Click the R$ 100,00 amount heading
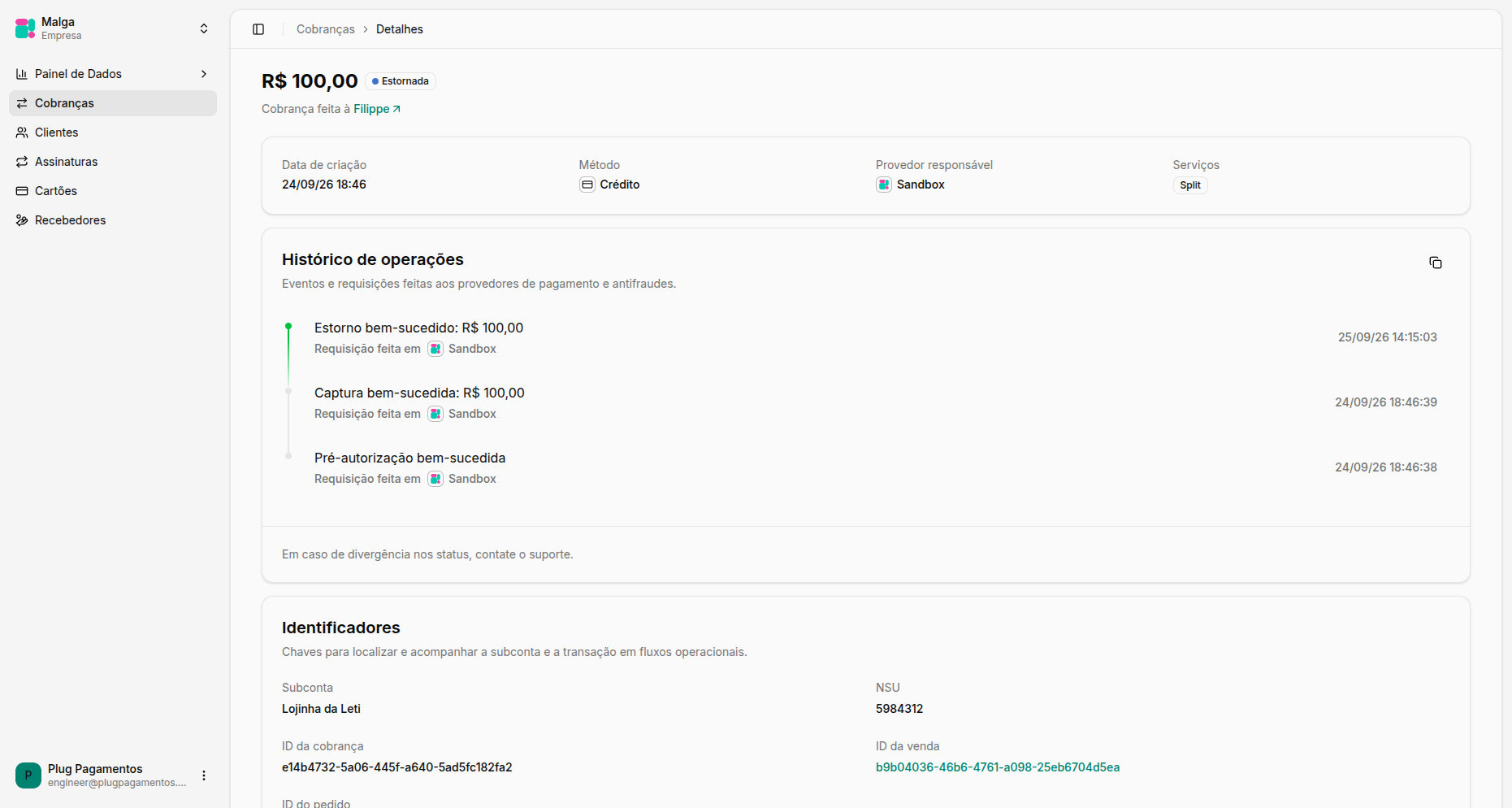Image resolution: width=1512 pixels, height=808 pixels. [310, 81]
